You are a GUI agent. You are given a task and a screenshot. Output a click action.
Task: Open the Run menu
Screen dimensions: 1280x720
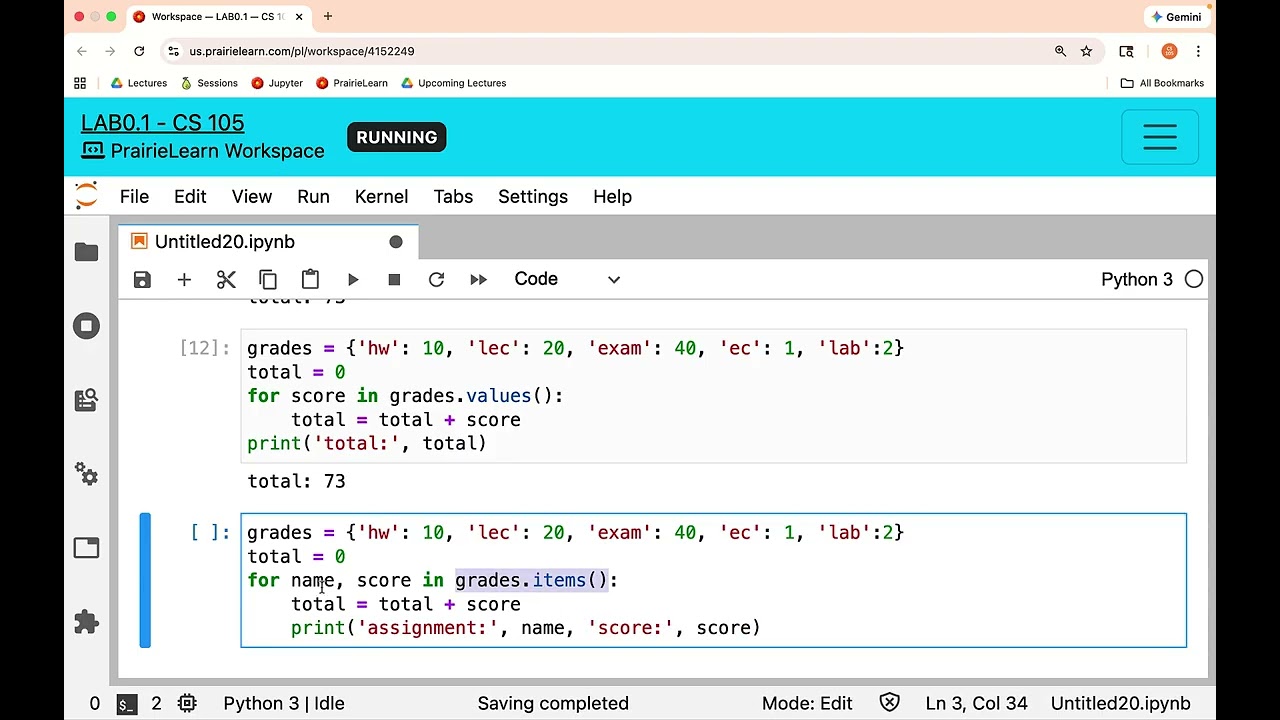coord(313,197)
